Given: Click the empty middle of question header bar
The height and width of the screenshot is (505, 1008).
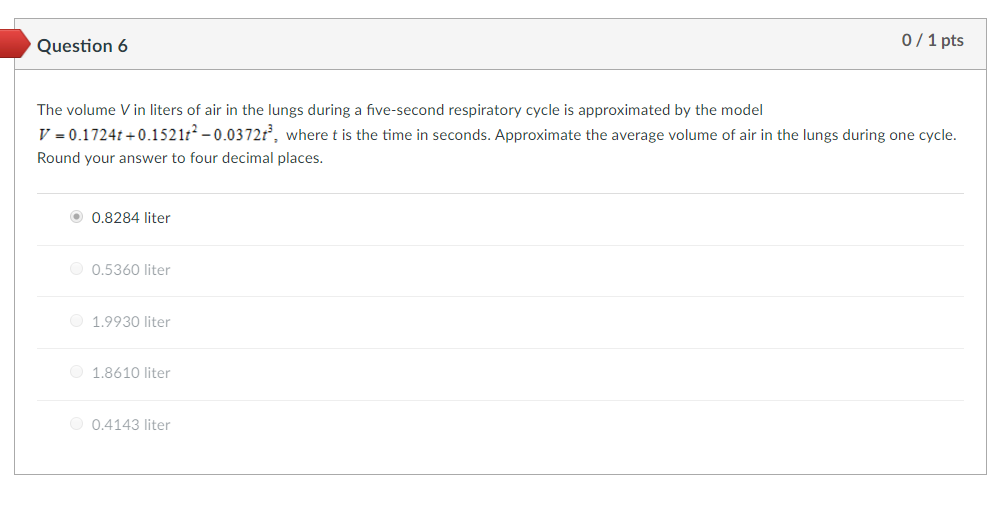Looking at the screenshot, I should point(500,45).
